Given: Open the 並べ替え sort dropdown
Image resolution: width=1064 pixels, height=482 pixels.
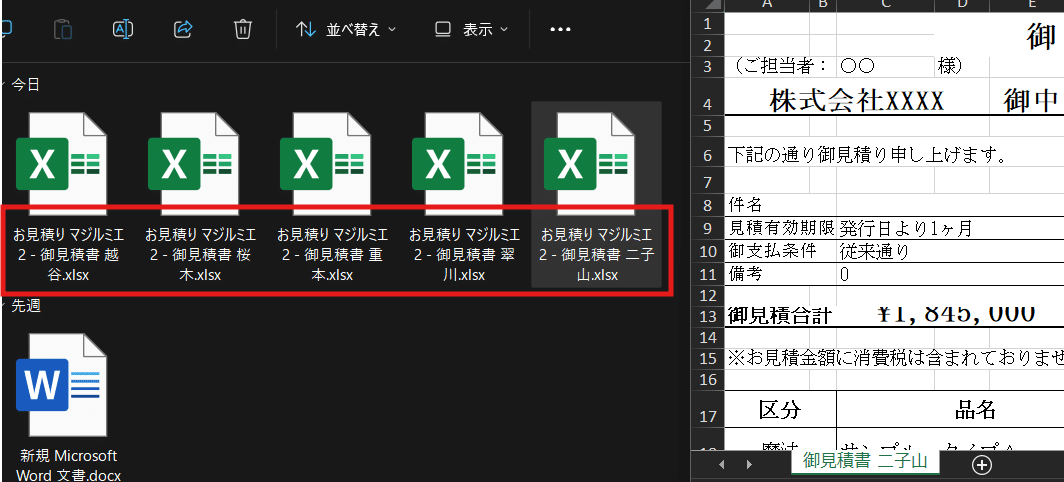Looking at the screenshot, I should (x=346, y=29).
